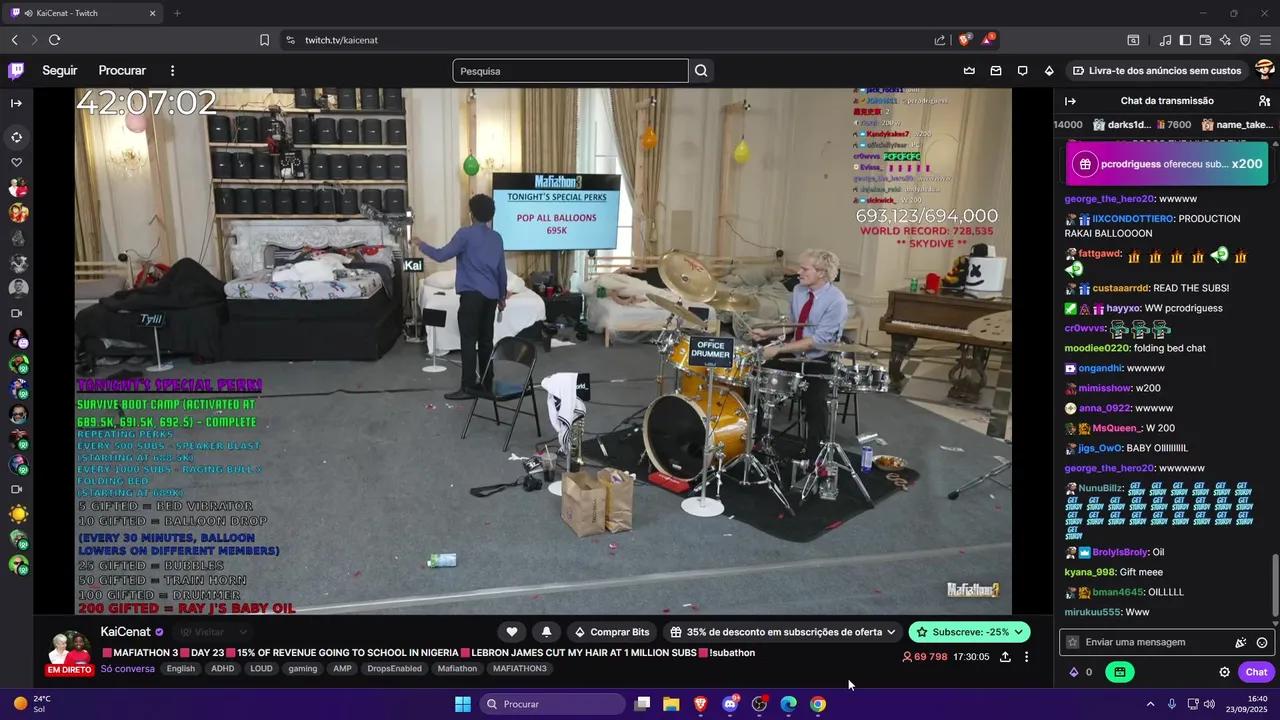1280x720 pixels.
Task: Send message with Chat button
Action: tap(1257, 672)
